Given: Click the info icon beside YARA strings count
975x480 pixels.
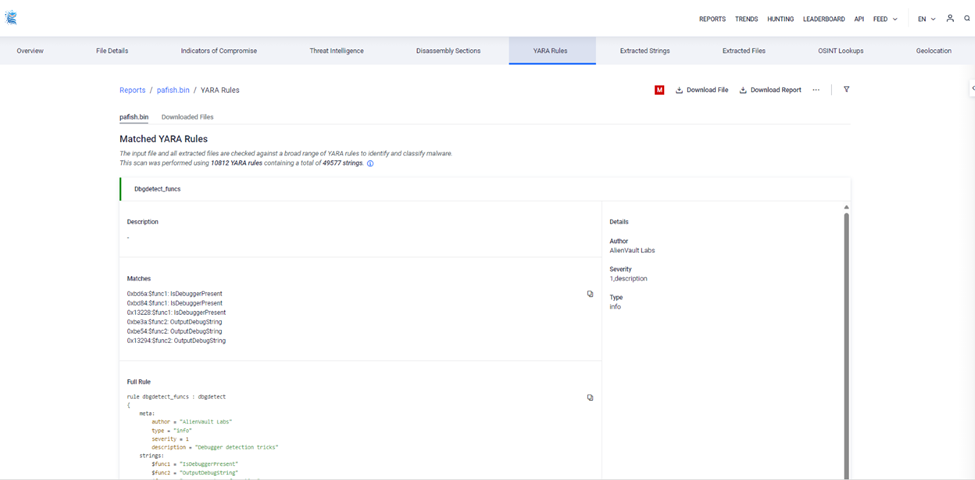Looking at the screenshot, I should coord(371,163).
